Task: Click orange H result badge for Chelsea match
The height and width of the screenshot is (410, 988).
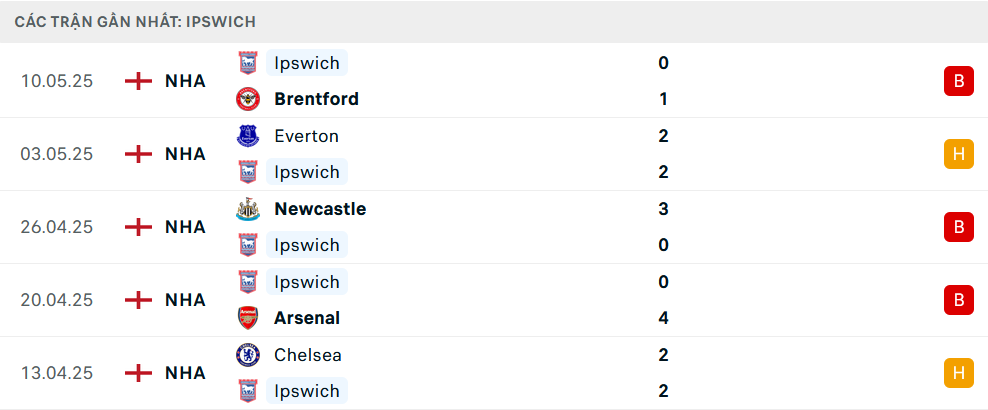Action: pyautogui.click(x=958, y=373)
